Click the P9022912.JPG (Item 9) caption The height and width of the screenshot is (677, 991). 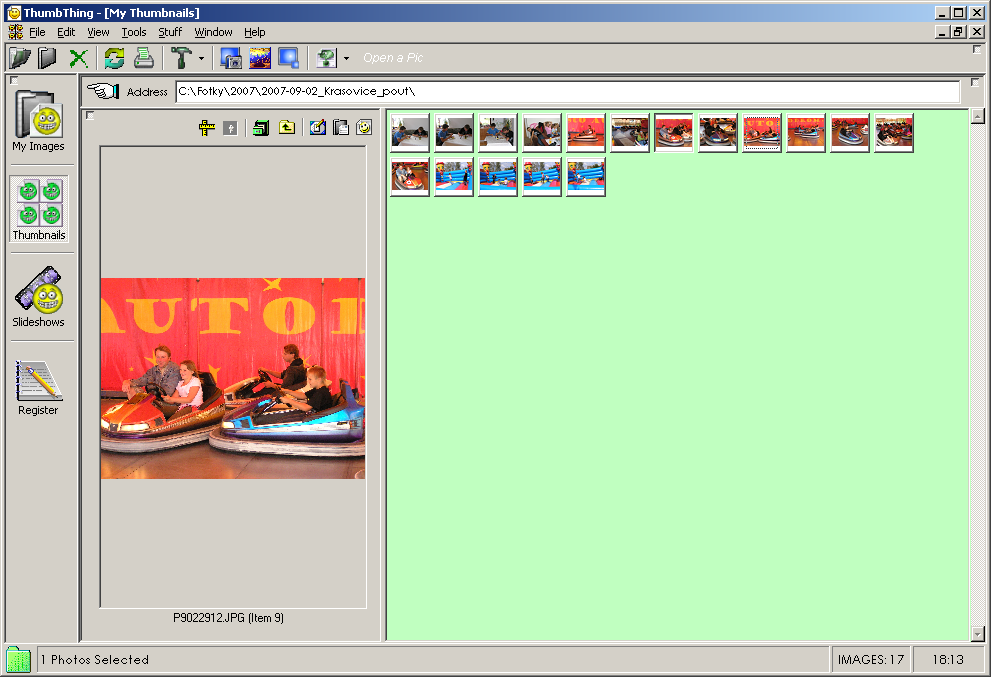tap(228, 618)
